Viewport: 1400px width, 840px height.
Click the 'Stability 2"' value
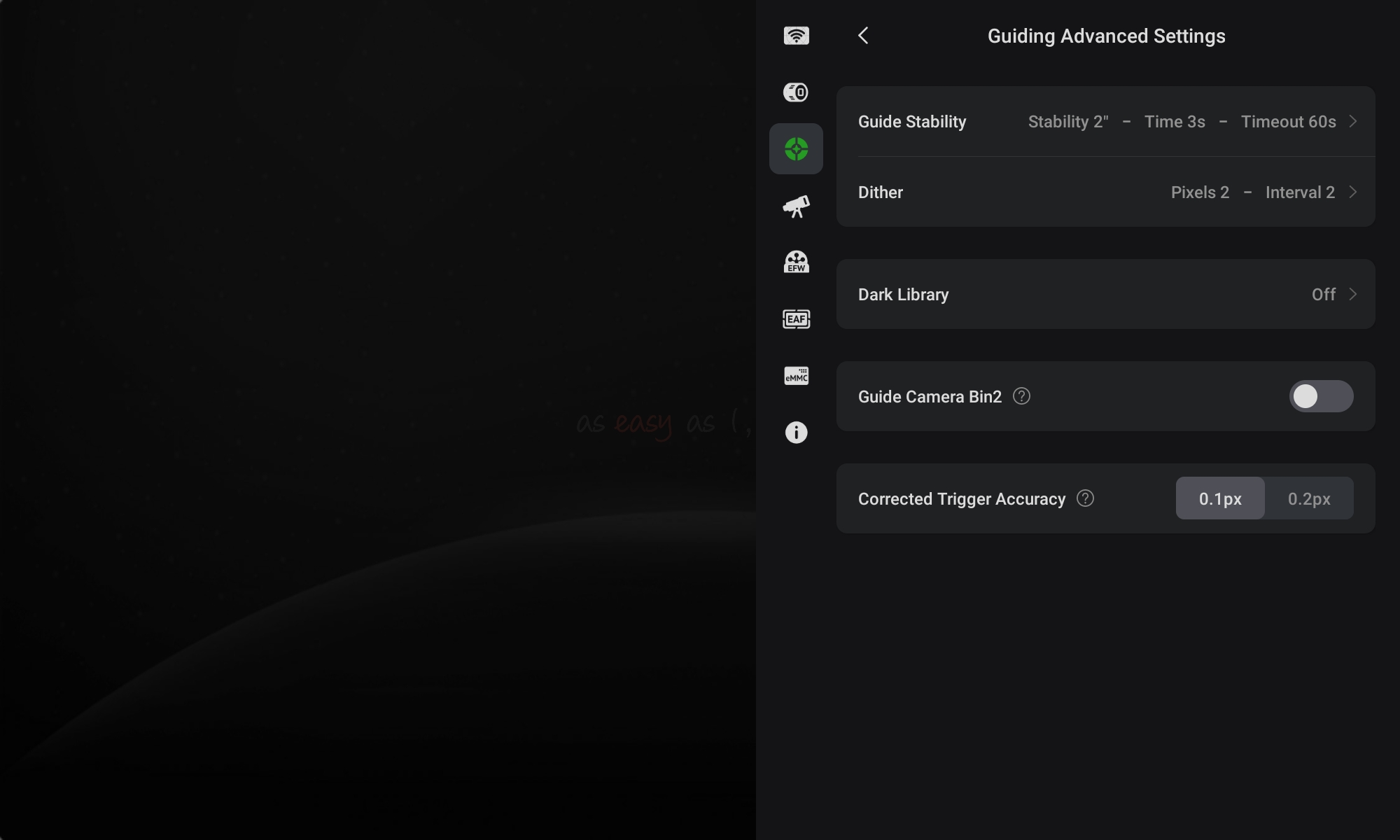[x=1068, y=122]
